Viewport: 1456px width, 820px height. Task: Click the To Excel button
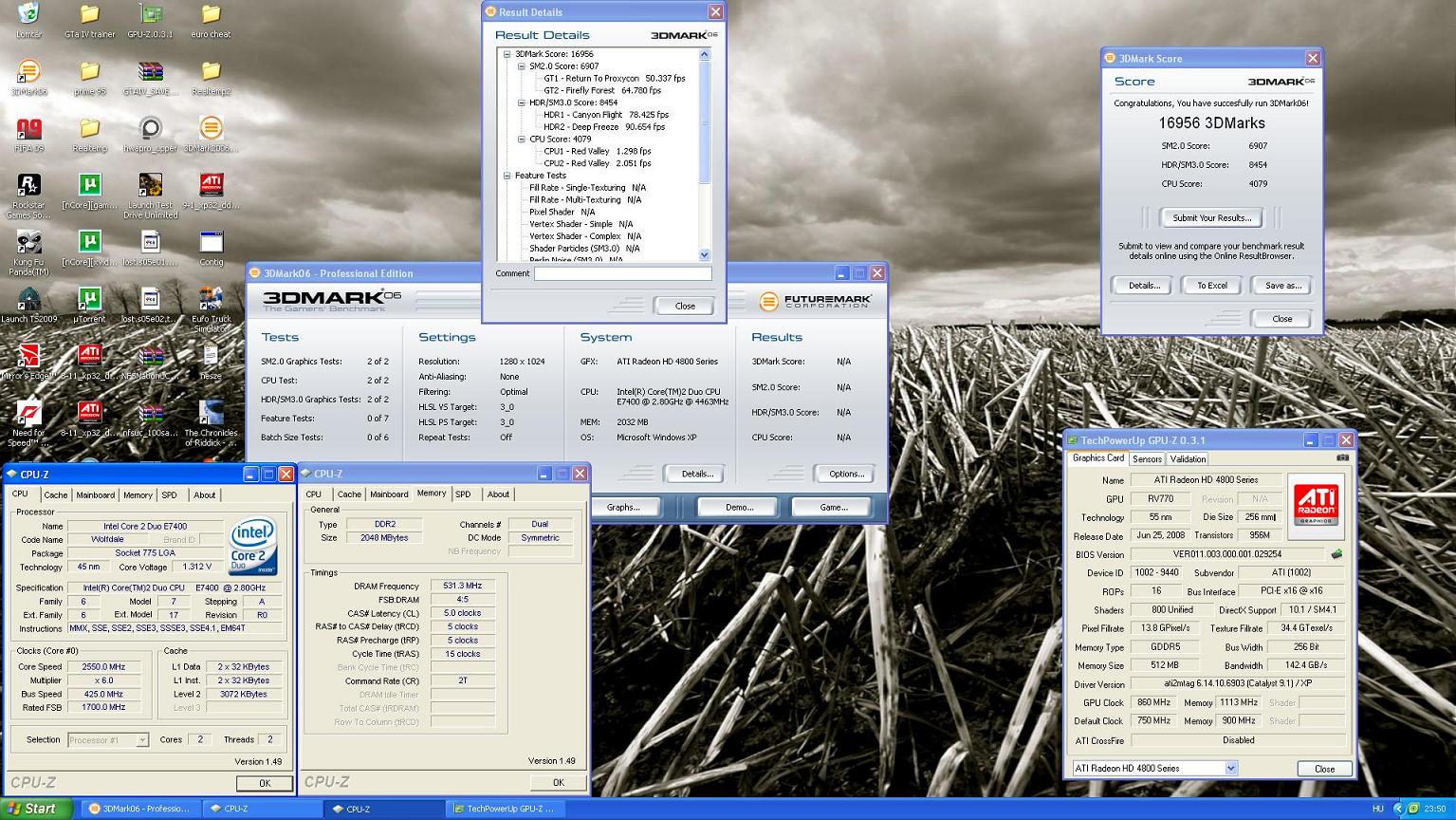tap(1211, 285)
